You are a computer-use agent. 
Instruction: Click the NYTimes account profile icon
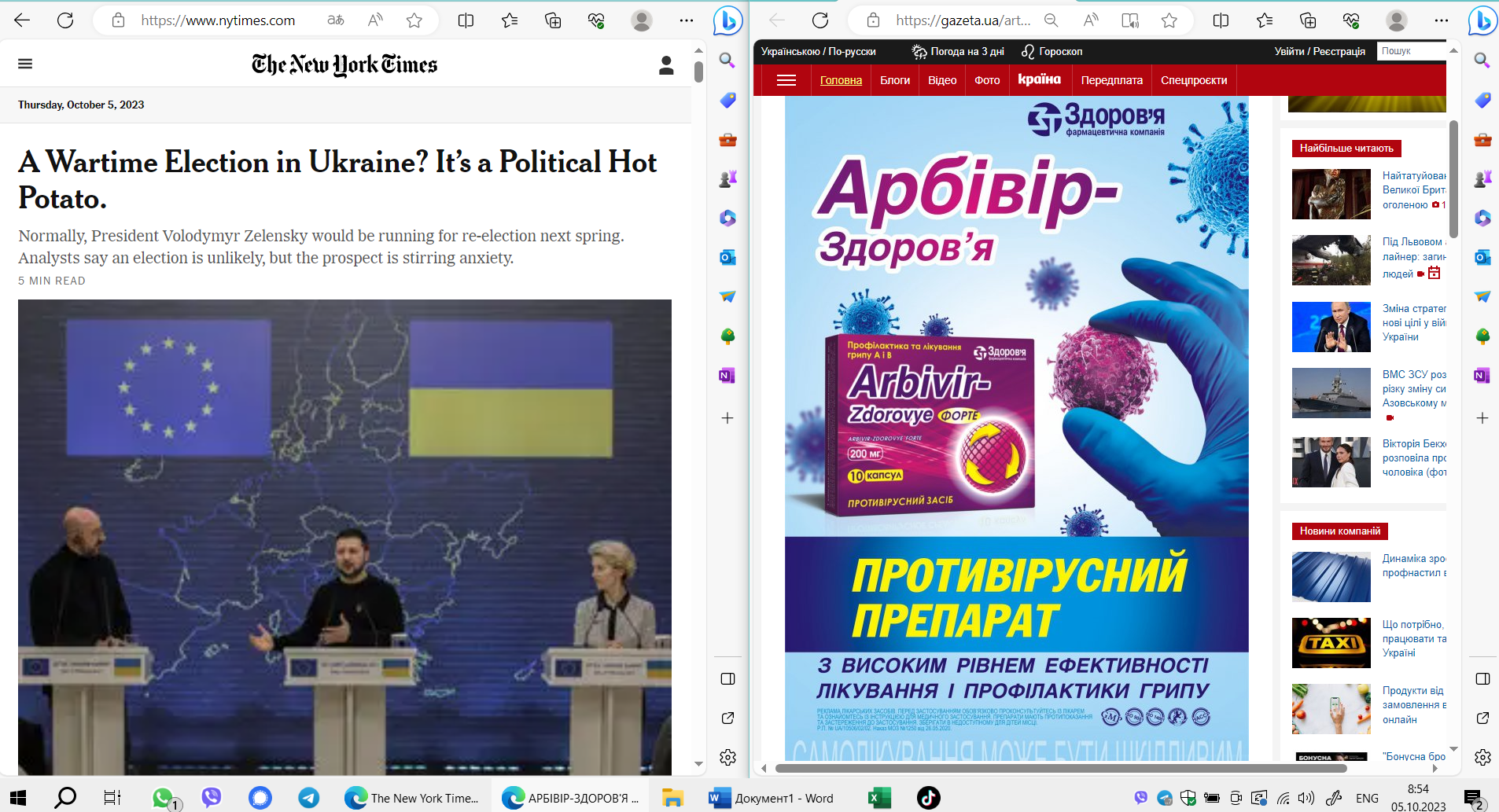click(x=666, y=65)
